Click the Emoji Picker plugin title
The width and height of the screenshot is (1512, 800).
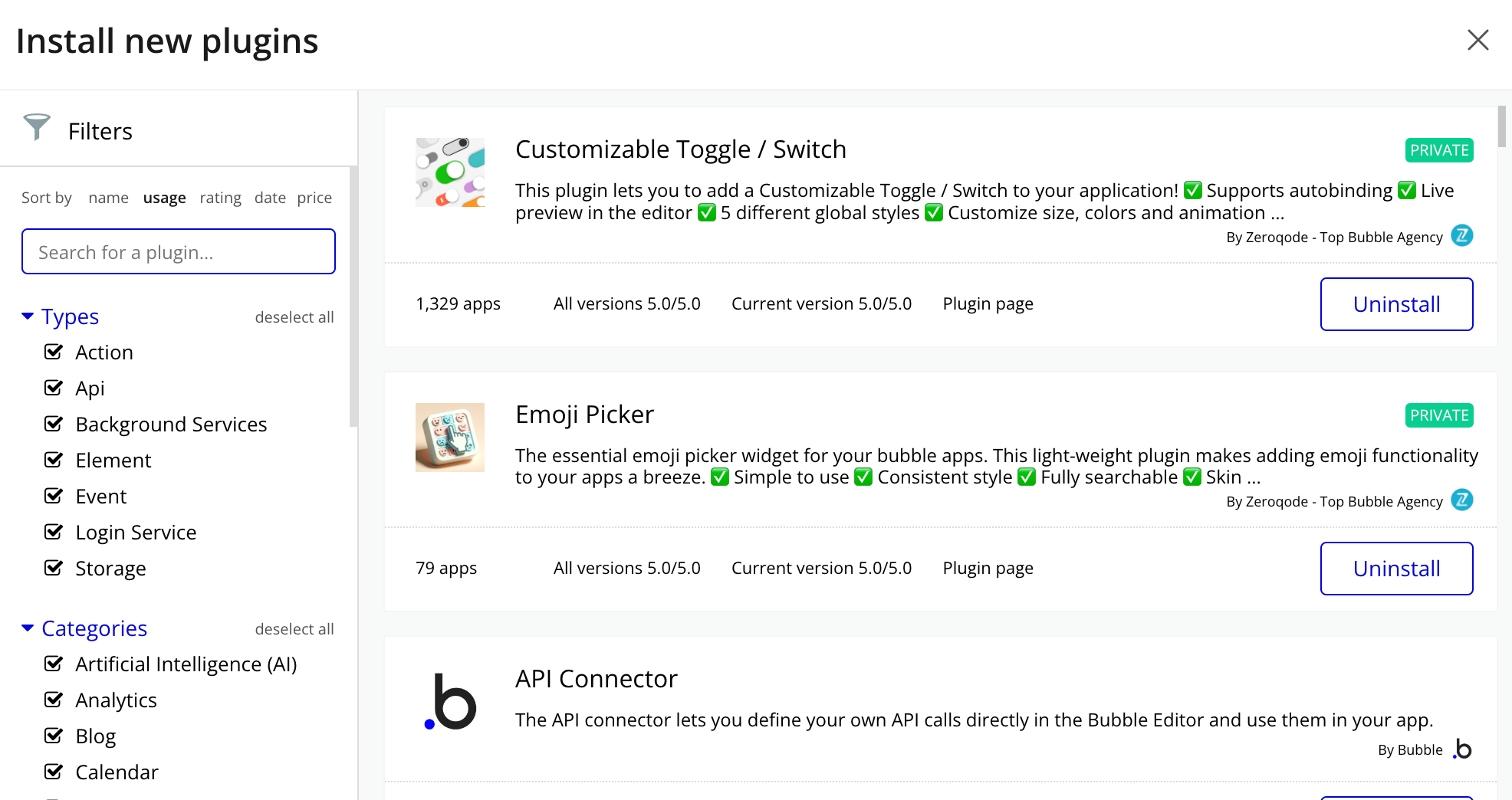pos(584,415)
